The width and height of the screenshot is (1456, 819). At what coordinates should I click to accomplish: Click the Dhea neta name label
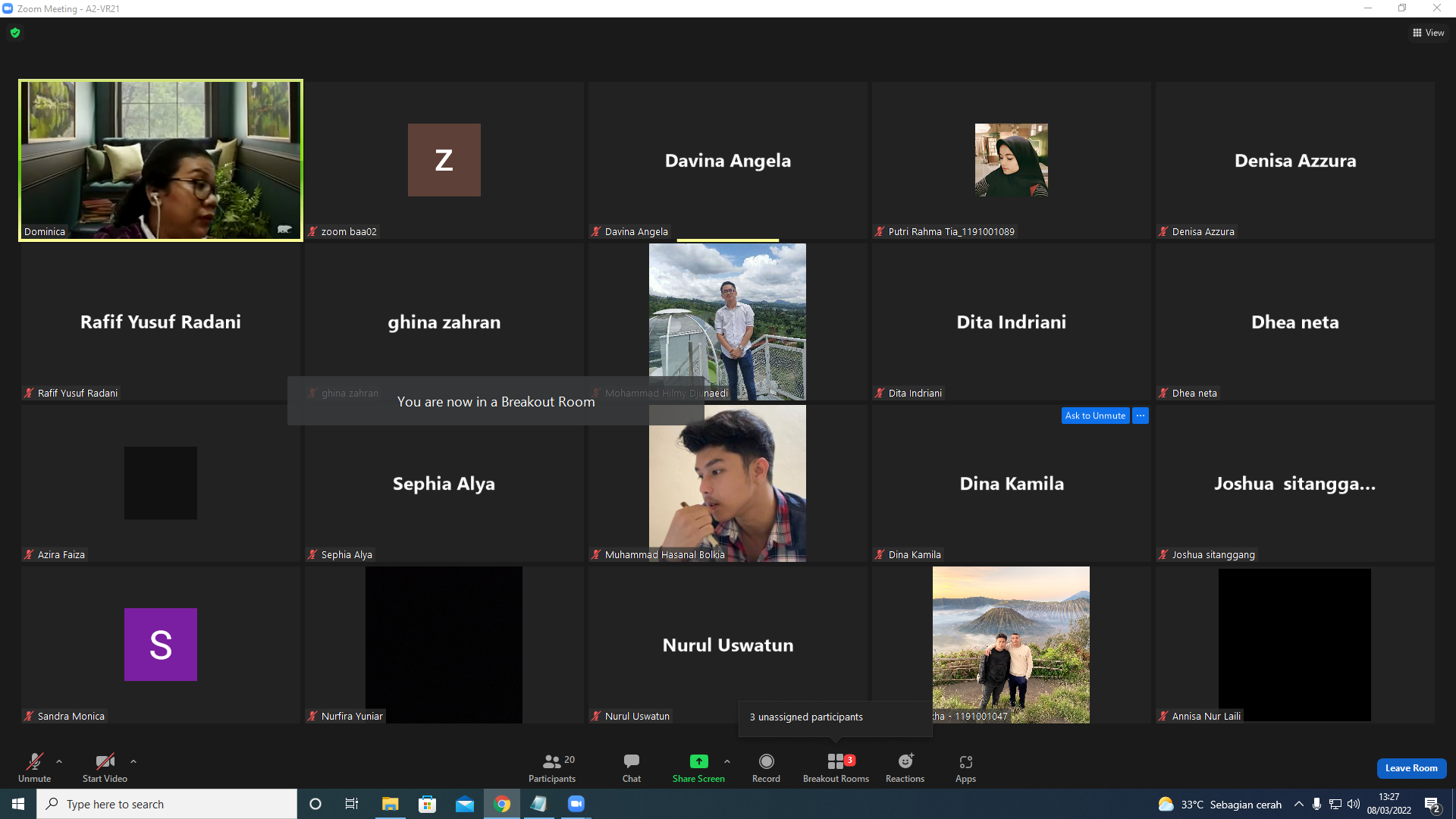click(1194, 394)
